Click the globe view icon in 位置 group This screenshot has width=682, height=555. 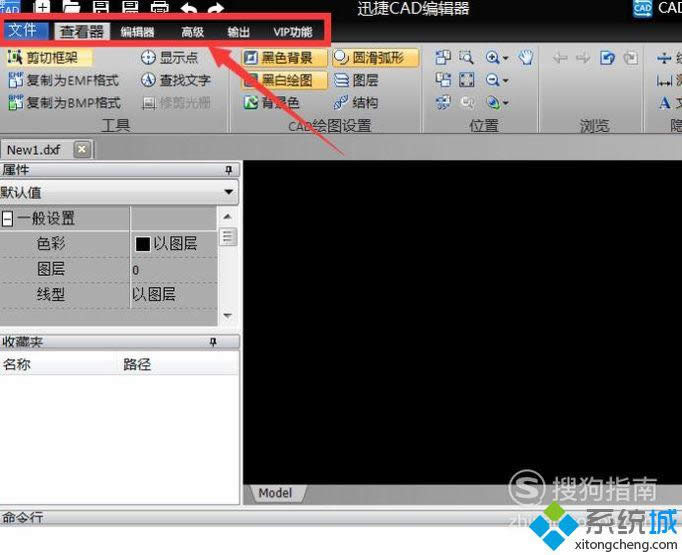(492, 103)
